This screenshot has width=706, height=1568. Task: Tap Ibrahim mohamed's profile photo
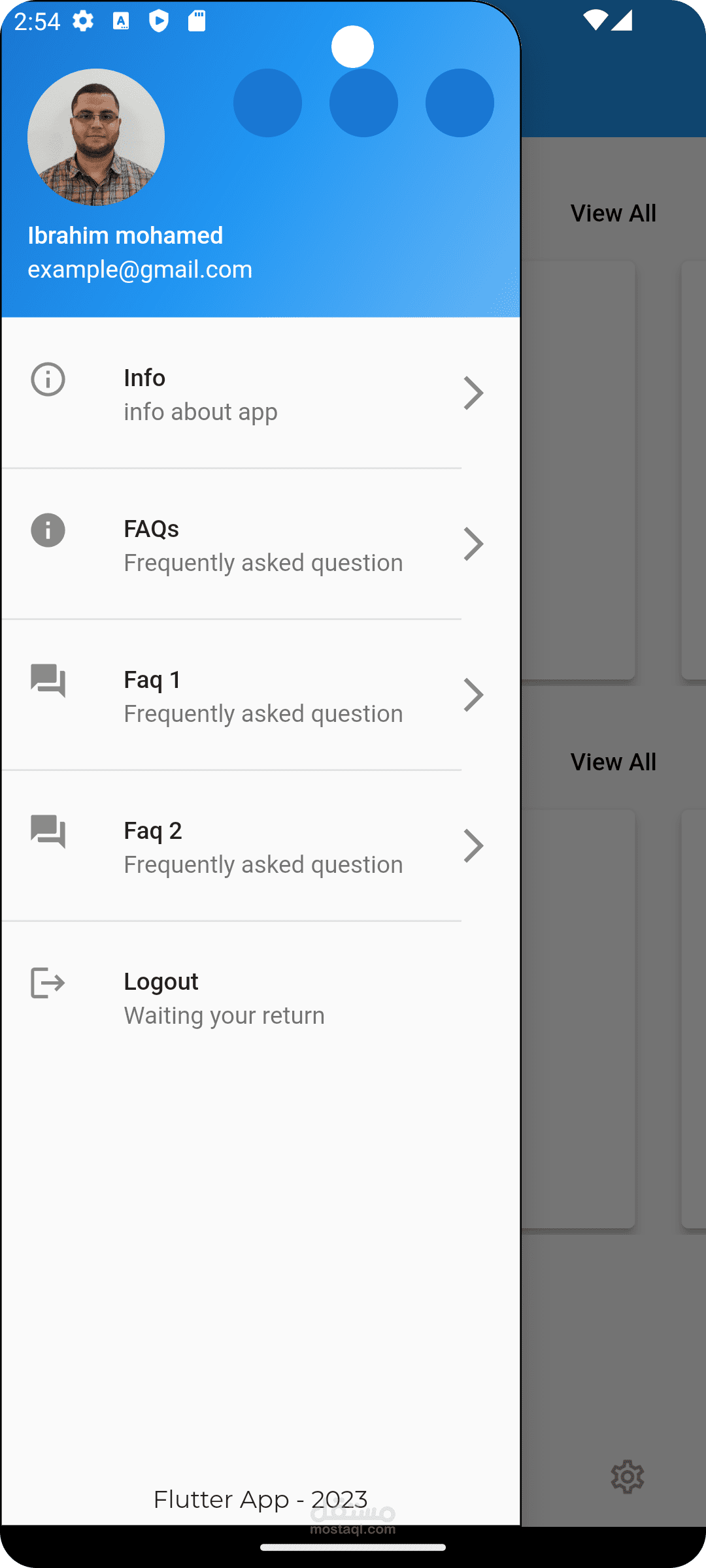(96, 137)
